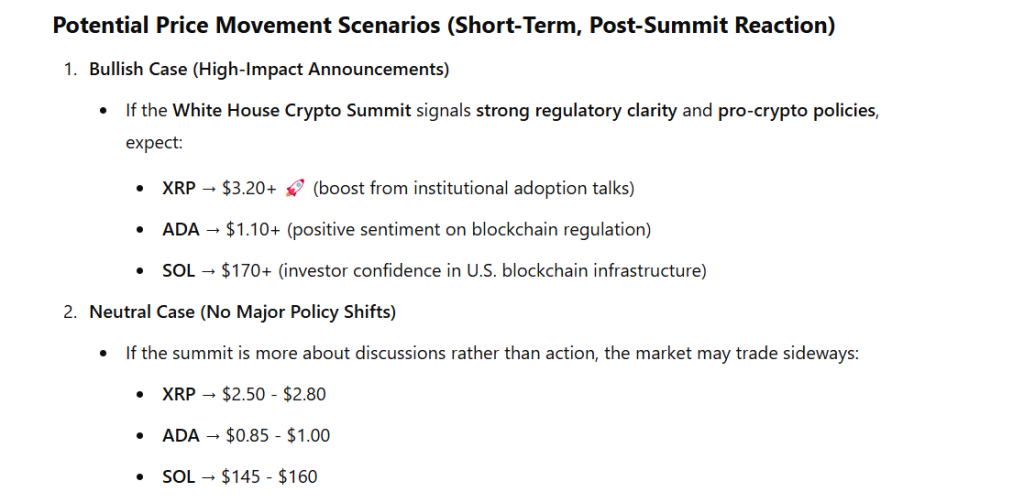
Task: Click the bold 'pro-crypto policies' phrase
Action: [x=797, y=110]
